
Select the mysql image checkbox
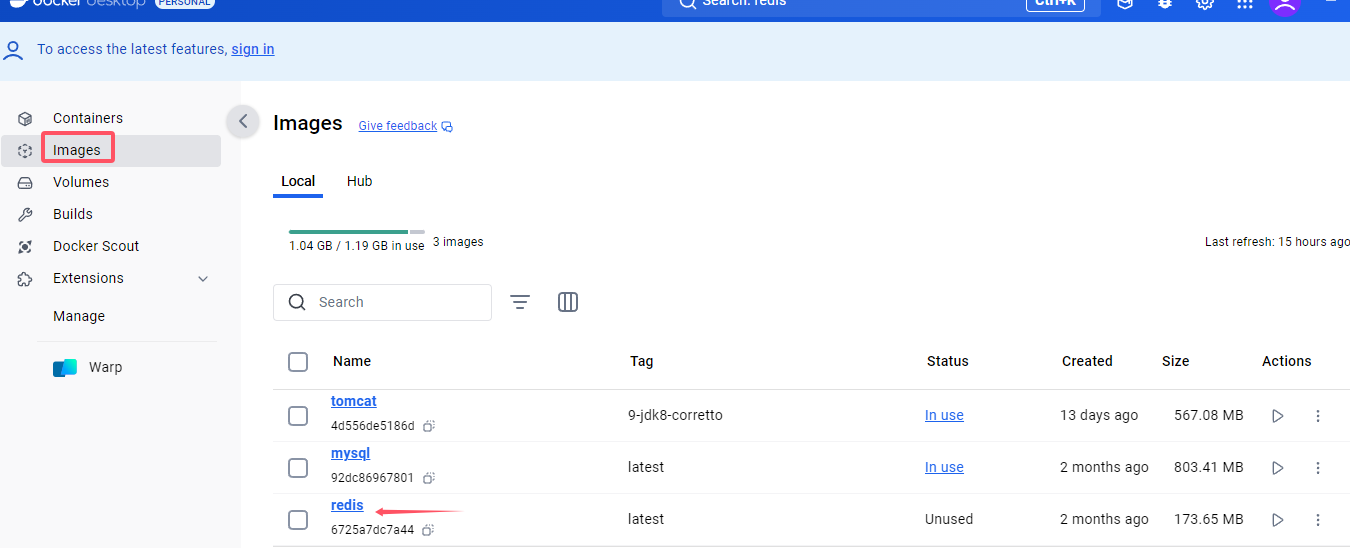(298, 467)
